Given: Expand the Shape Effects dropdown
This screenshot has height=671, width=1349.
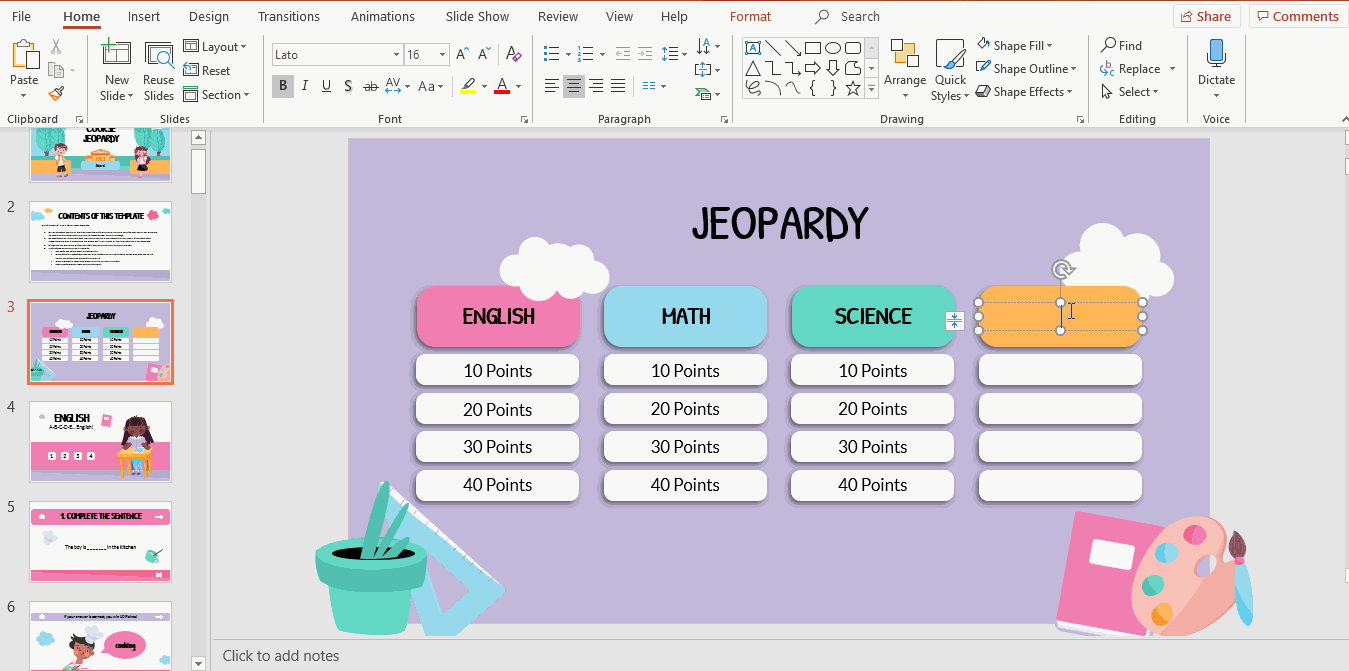Looking at the screenshot, I should [x=1026, y=91].
